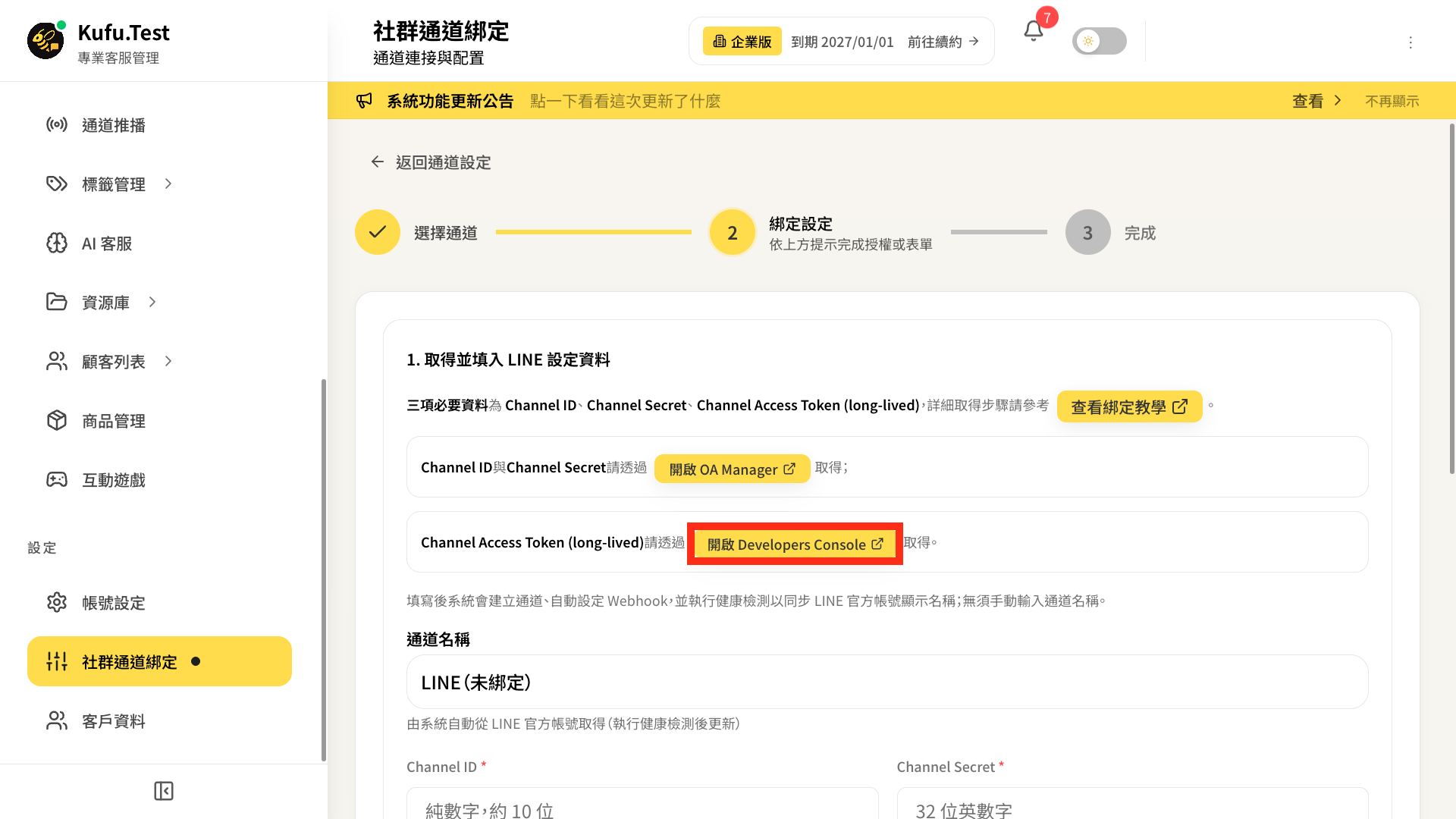Screen dimensions: 1456x819
Task: Expand the 顧客列表 submenu chevron
Action: click(168, 361)
